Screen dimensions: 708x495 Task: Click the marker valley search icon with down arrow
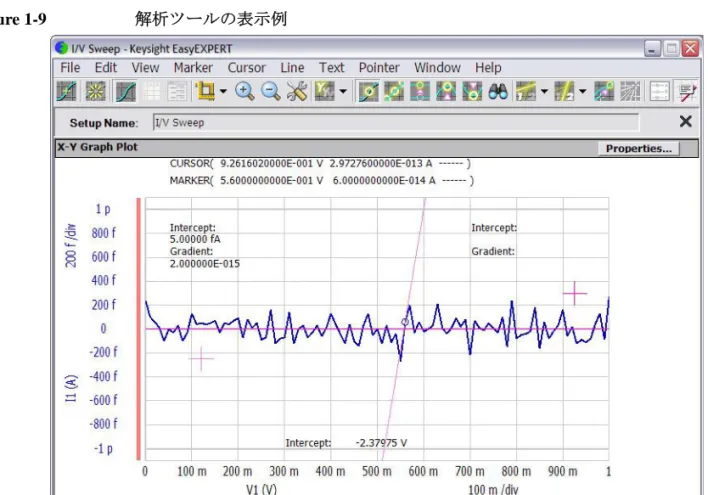coord(472,91)
